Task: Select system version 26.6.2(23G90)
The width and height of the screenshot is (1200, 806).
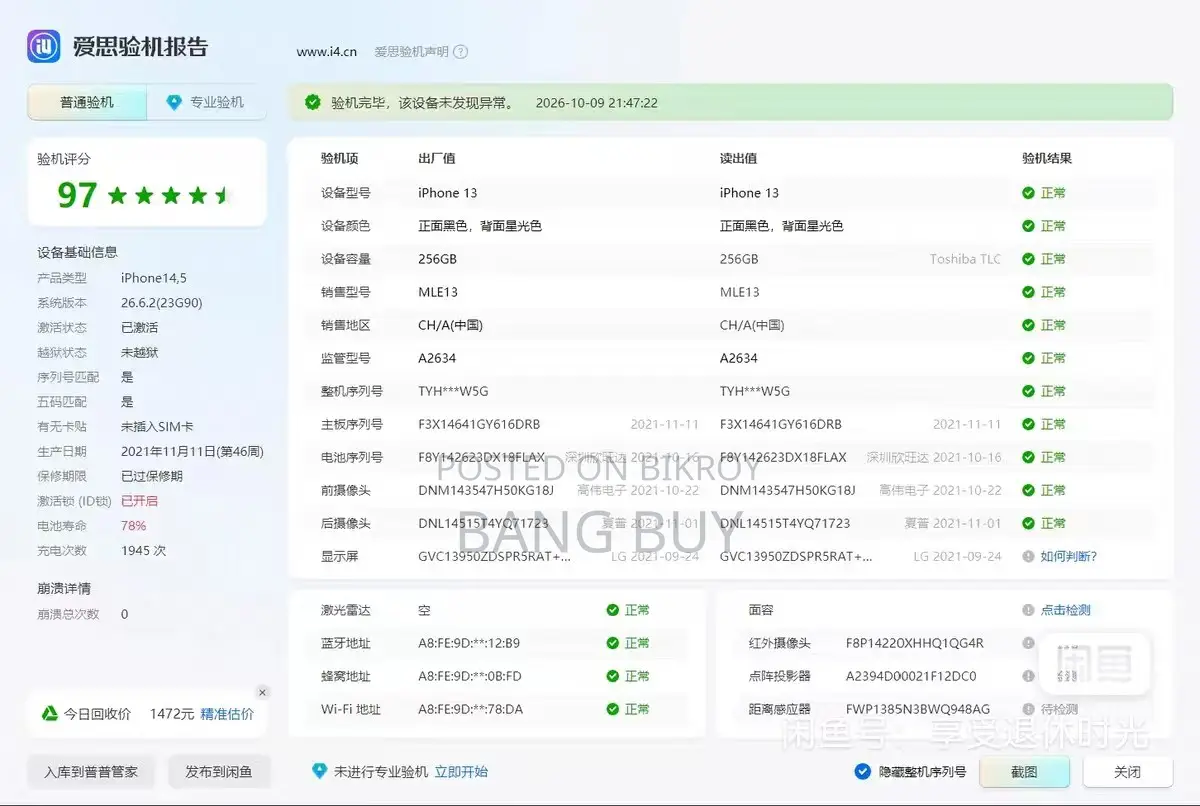Action: point(162,303)
